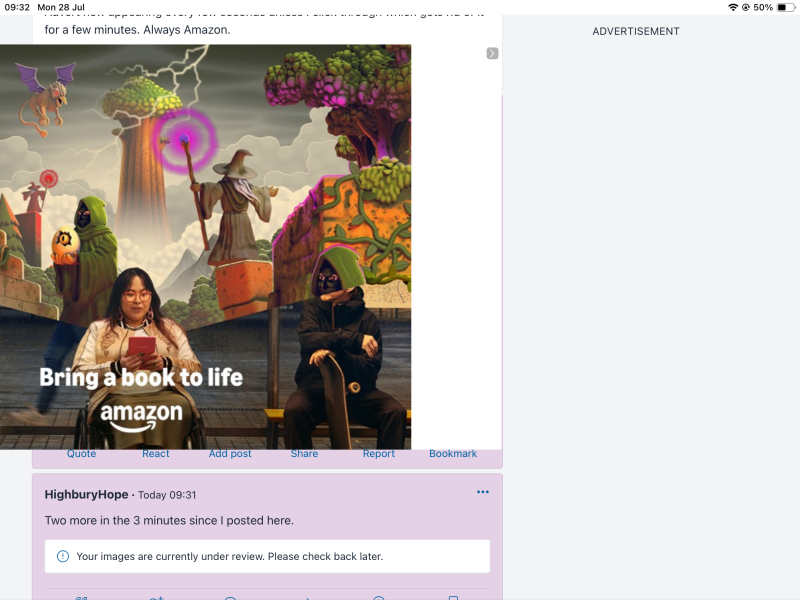Click the React smiley icon on HighburyHope's post
Screen dimensions: 800x600
(x=157, y=597)
